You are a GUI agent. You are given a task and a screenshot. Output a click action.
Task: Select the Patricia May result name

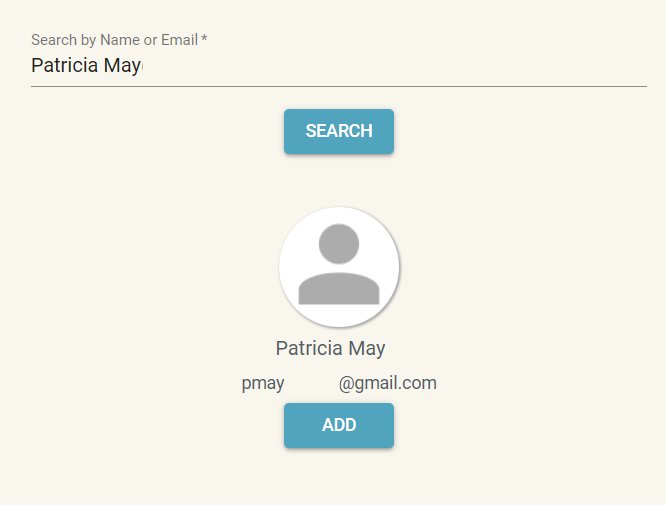[330, 349]
